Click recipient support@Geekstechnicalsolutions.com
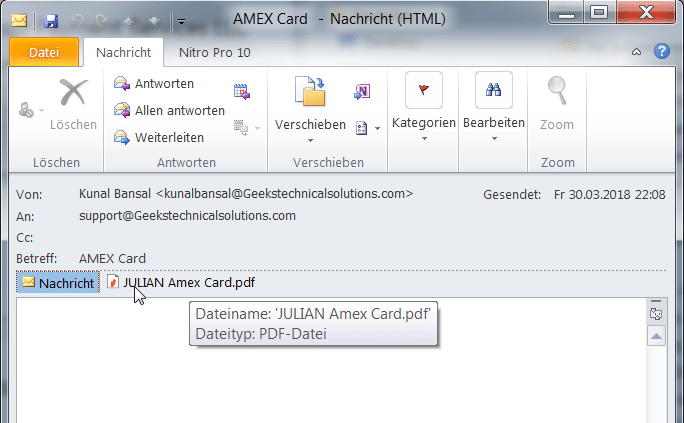This screenshot has width=684, height=423. click(x=187, y=215)
